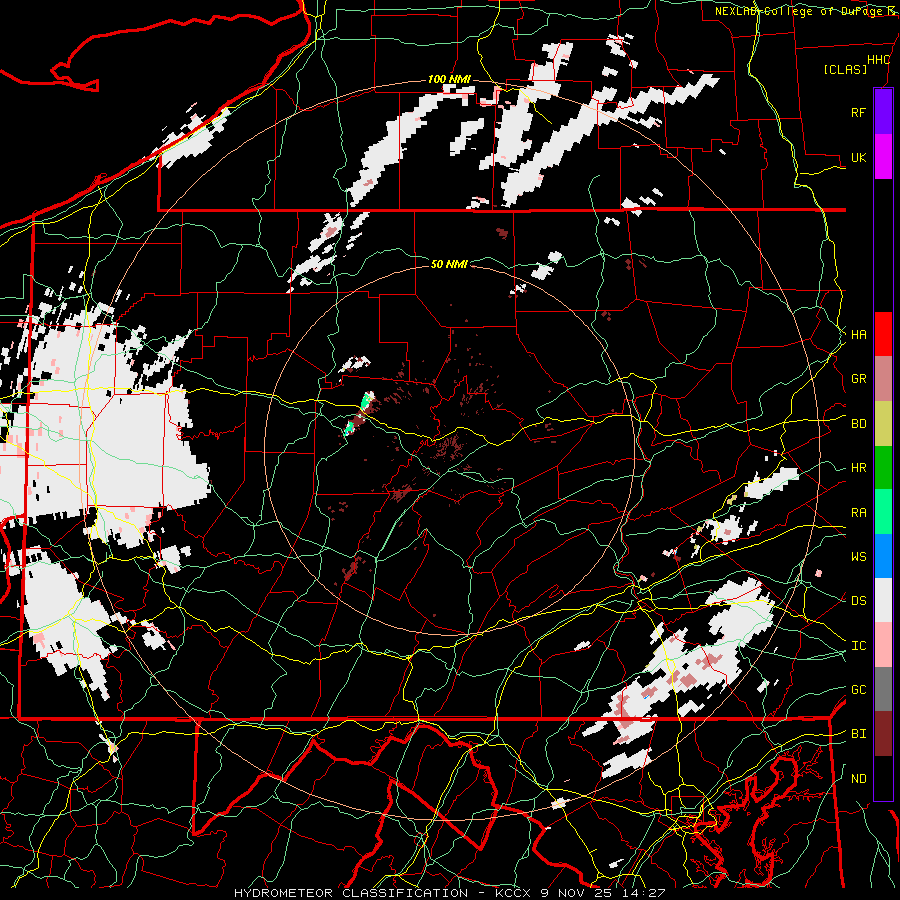Click the RF legend label
The width and height of the screenshot is (900, 900).
click(859, 112)
